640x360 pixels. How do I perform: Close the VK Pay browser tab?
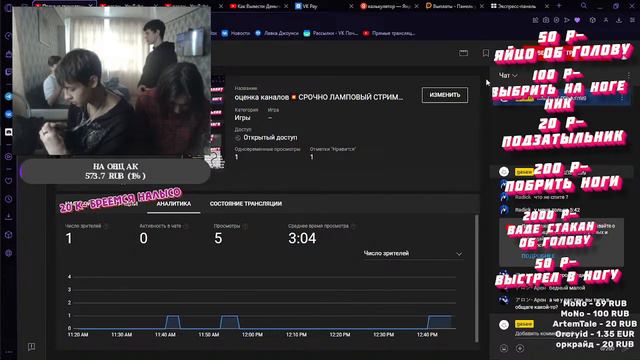tap(351, 6)
